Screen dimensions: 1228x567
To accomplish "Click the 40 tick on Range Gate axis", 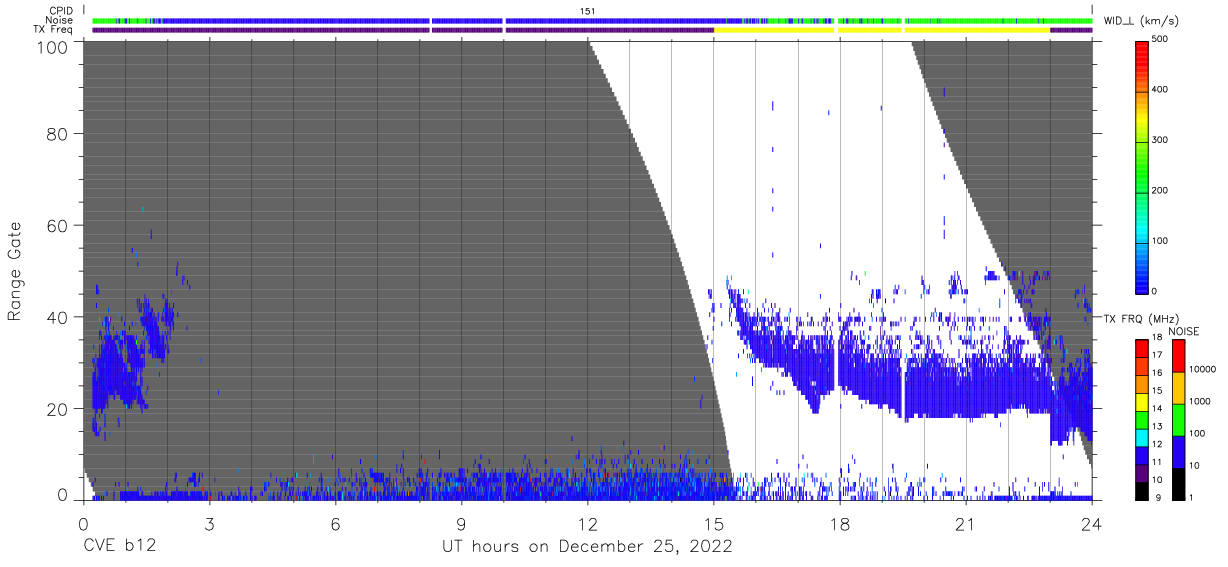I will [58, 317].
